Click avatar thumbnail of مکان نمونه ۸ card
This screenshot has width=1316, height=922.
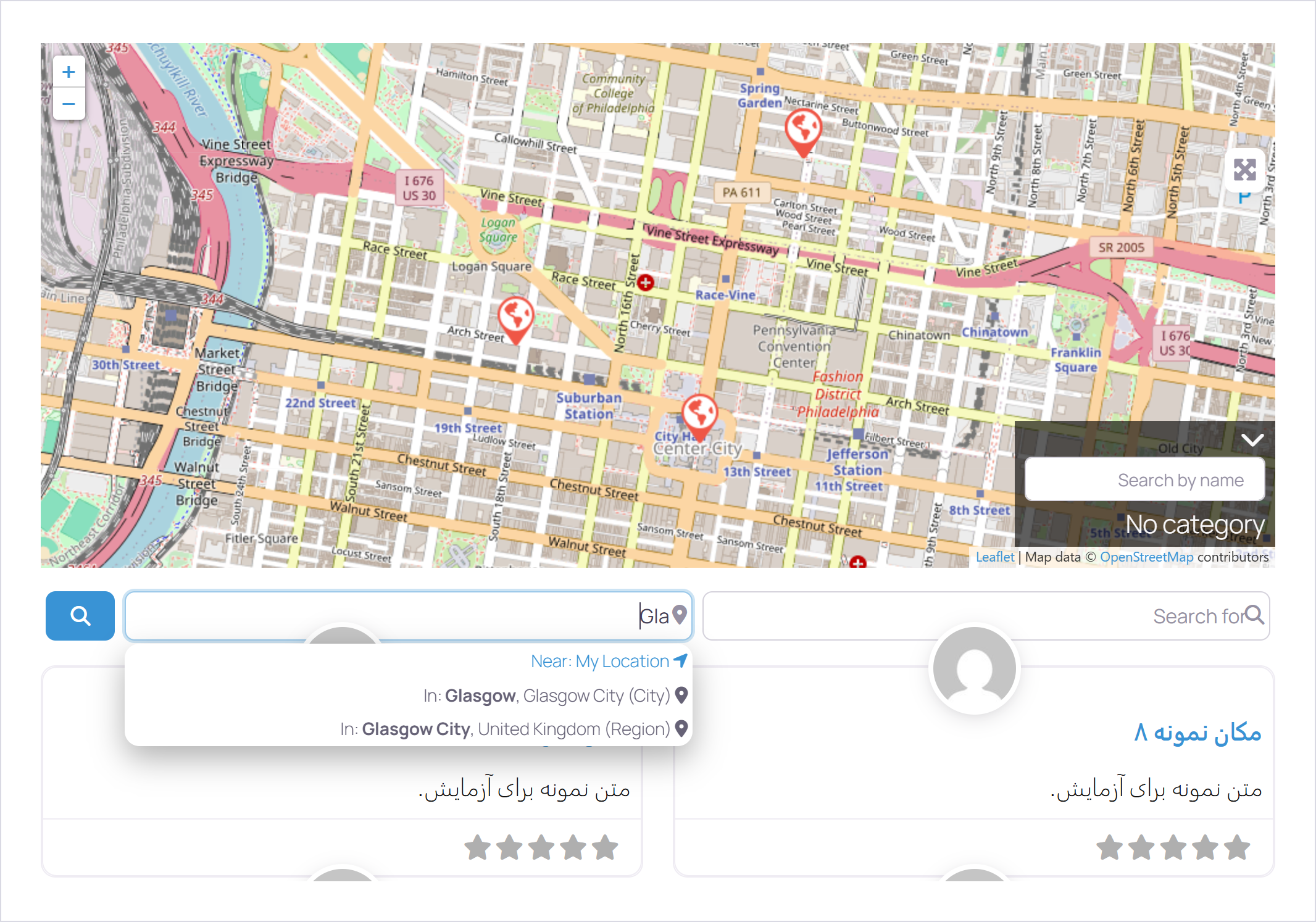974,669
